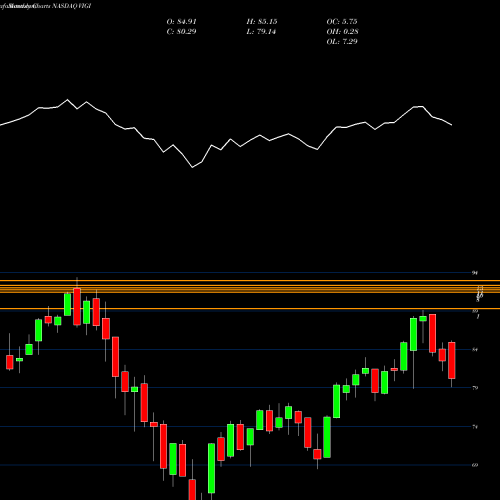This screenshot has height=500, width=500.
Task: Click the 69 price axis label
Action: (x=475, y=465)
